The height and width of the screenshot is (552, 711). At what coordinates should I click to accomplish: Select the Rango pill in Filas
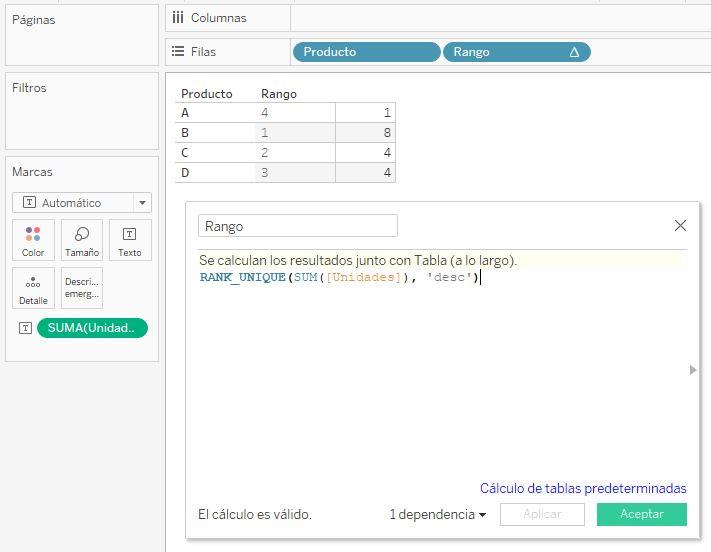516,52
